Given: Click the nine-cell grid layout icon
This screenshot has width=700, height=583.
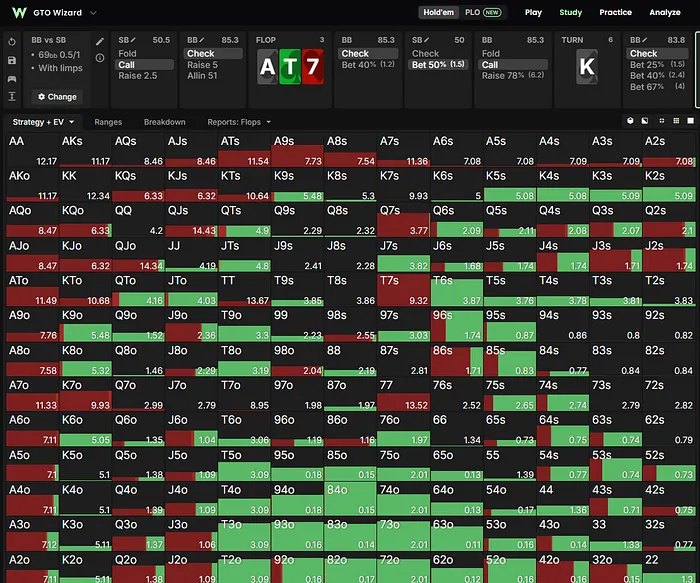Looking at the screenshot, I should tap(676, 121).
